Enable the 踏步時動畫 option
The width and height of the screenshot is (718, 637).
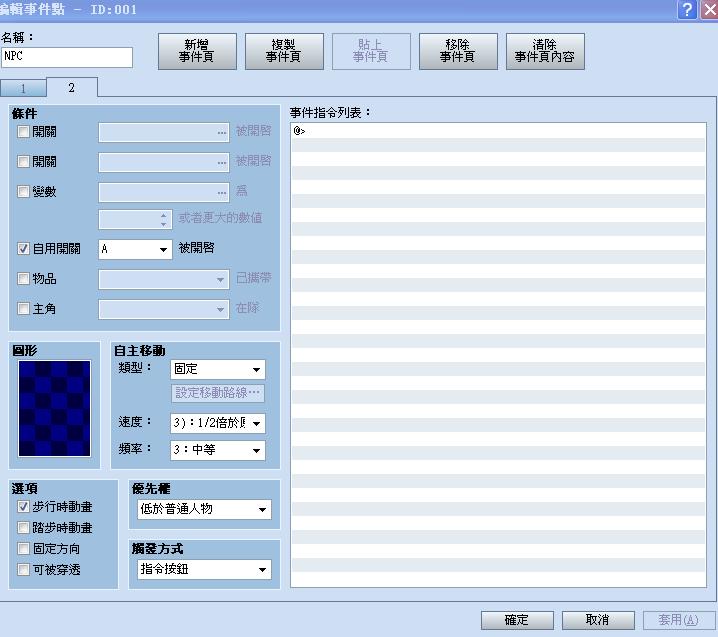coord(23,528)
